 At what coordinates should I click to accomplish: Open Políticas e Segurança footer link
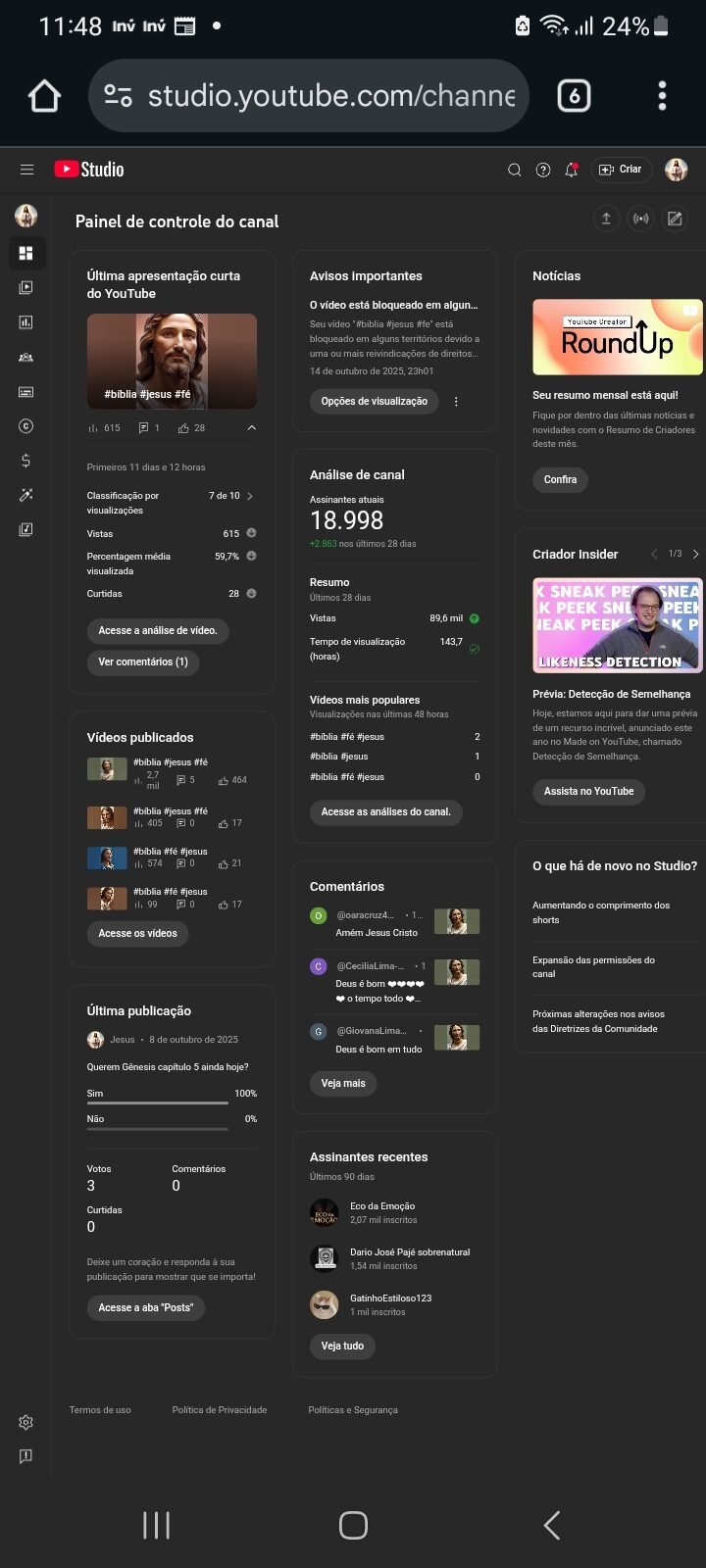(x=353, y=1410)
